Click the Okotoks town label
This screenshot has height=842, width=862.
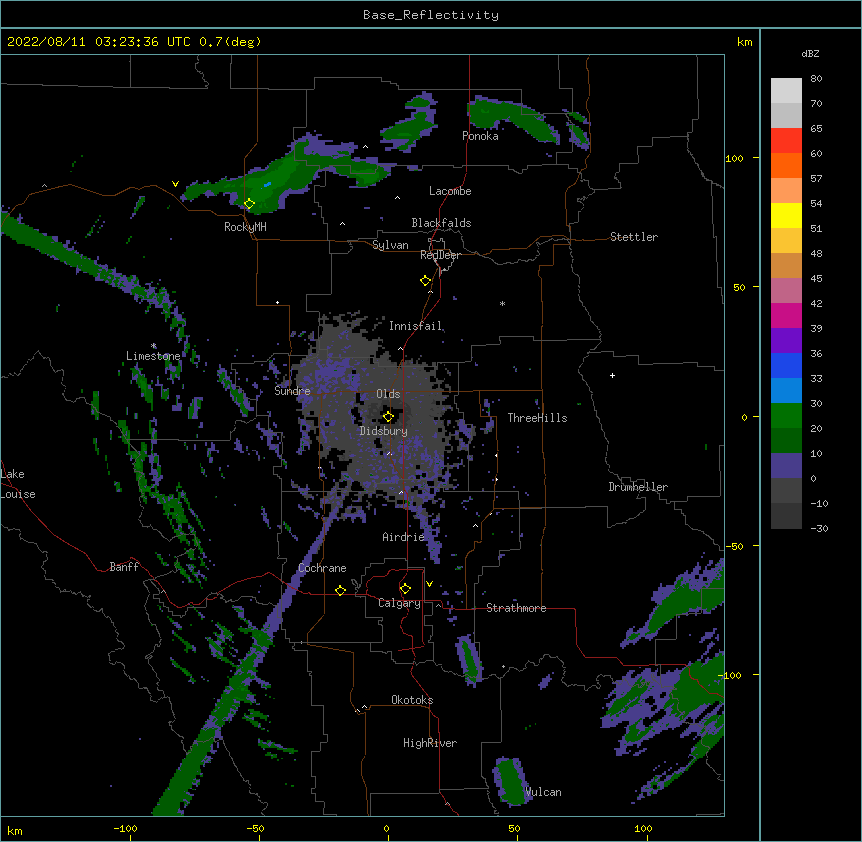tap(412, 700)
